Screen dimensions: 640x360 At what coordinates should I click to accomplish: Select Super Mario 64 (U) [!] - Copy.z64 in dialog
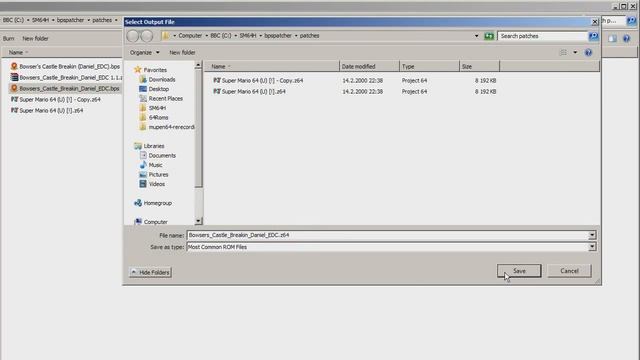[258, 81]
